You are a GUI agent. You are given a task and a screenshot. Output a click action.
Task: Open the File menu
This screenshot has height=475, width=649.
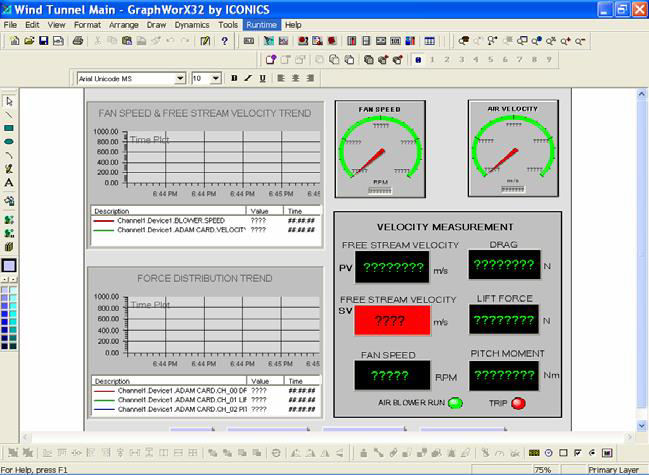click(x=10, y=25)
